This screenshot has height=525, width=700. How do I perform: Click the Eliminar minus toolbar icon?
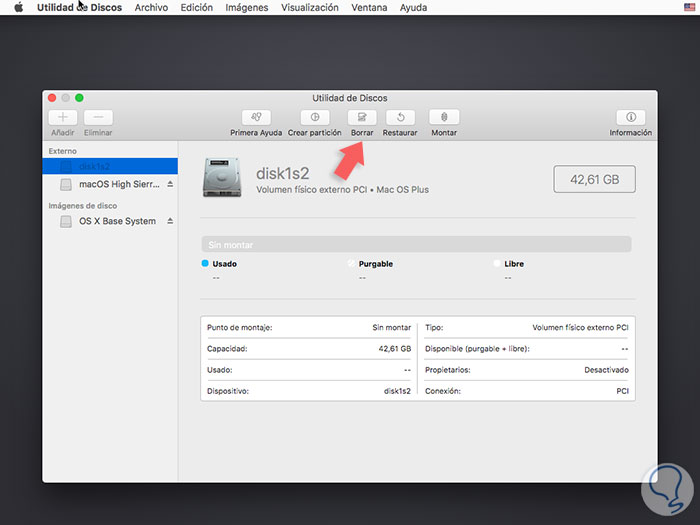click(x=98, y=117)
